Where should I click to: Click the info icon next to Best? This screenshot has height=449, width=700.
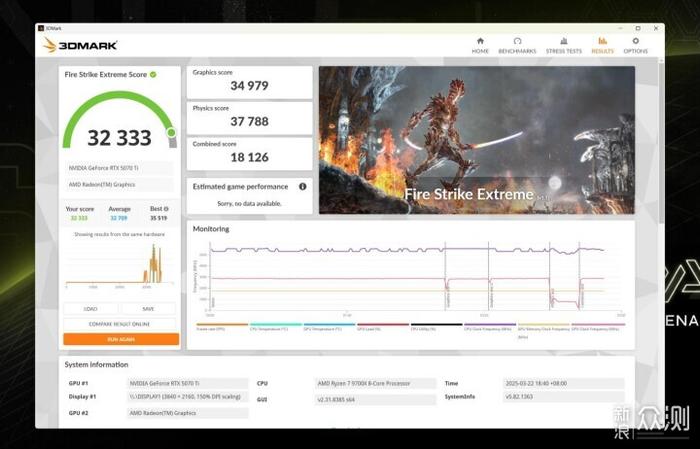(166, 209)
